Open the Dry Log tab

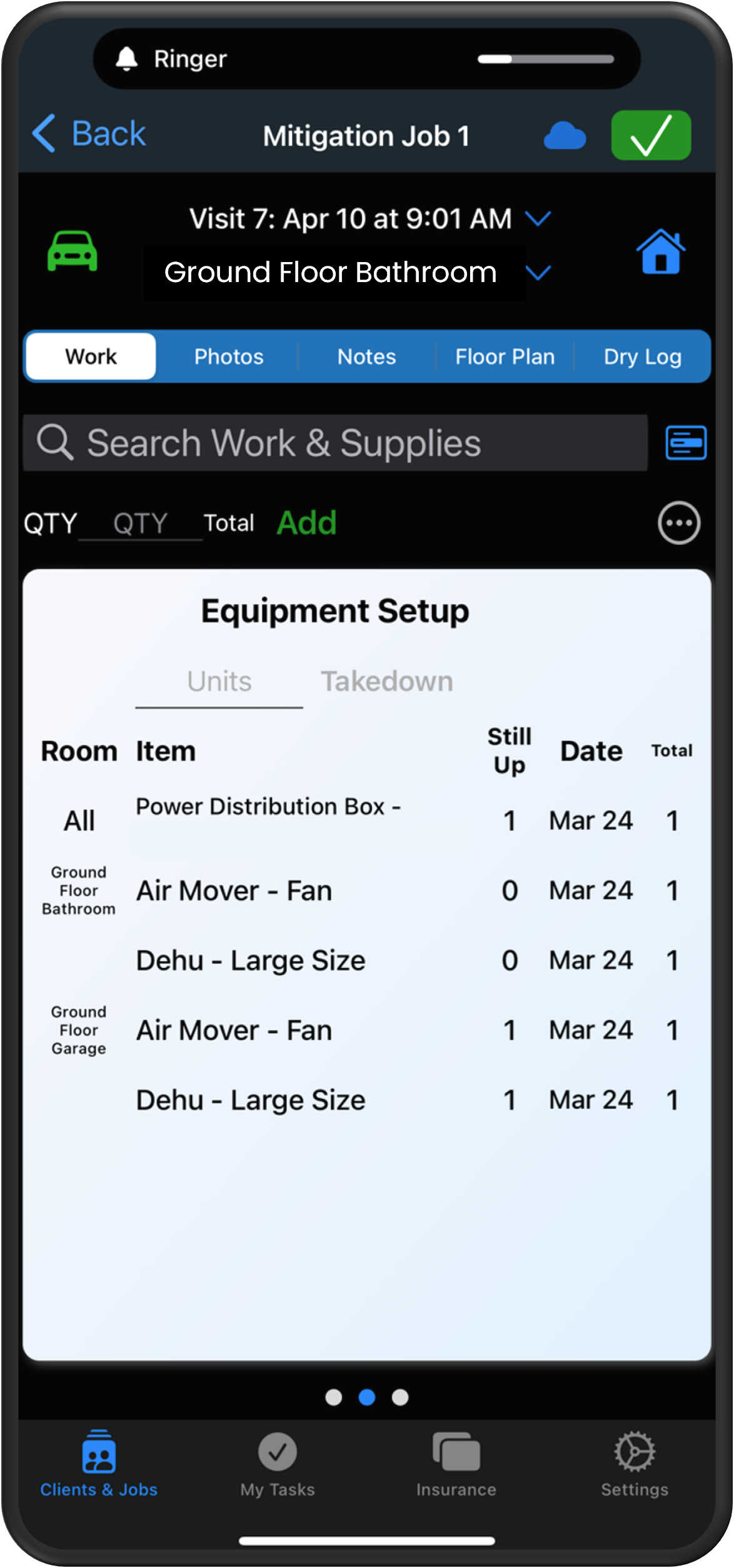(x=642, y=357)
